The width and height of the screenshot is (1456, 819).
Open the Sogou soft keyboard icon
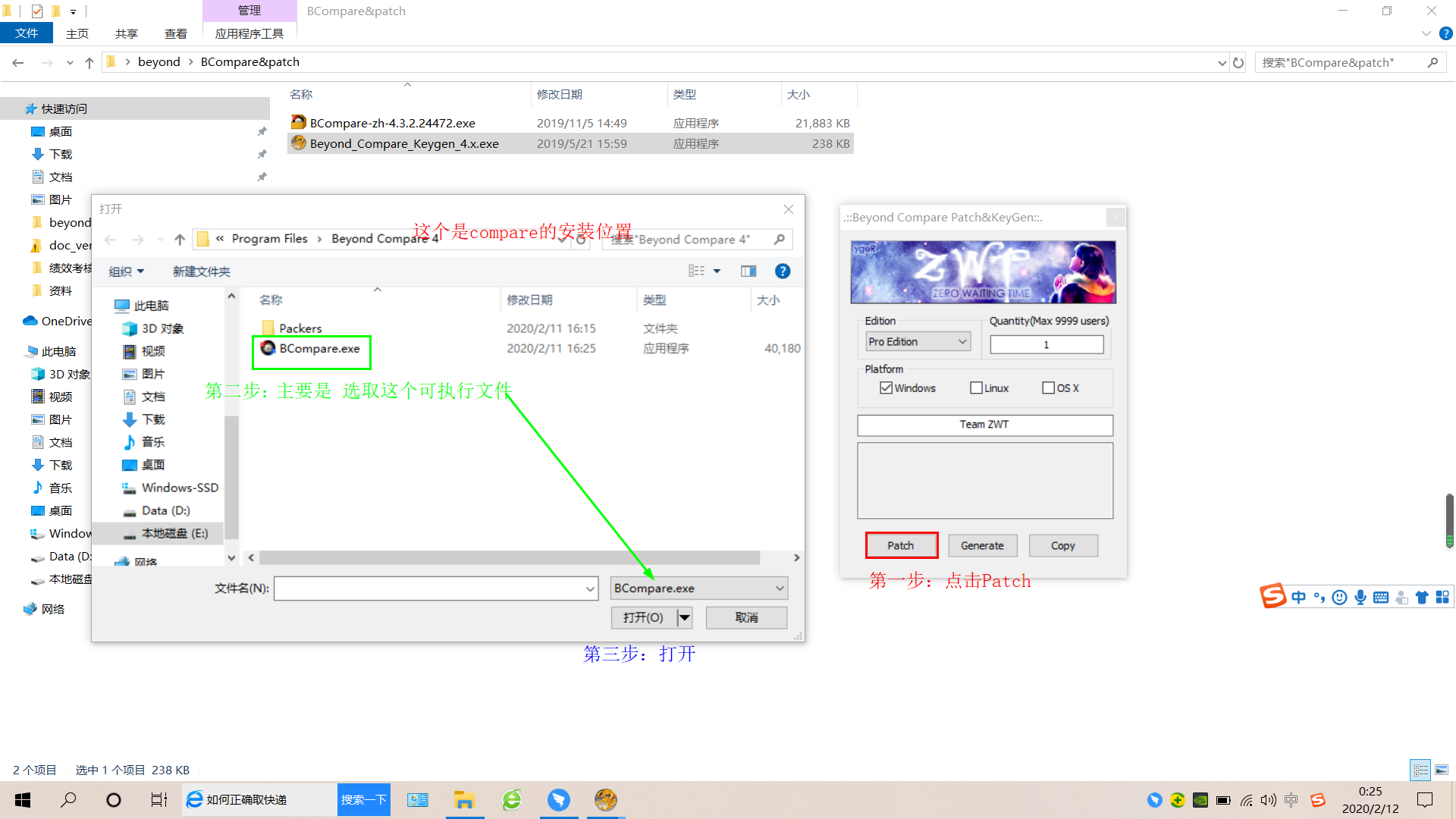[1381, 597]
